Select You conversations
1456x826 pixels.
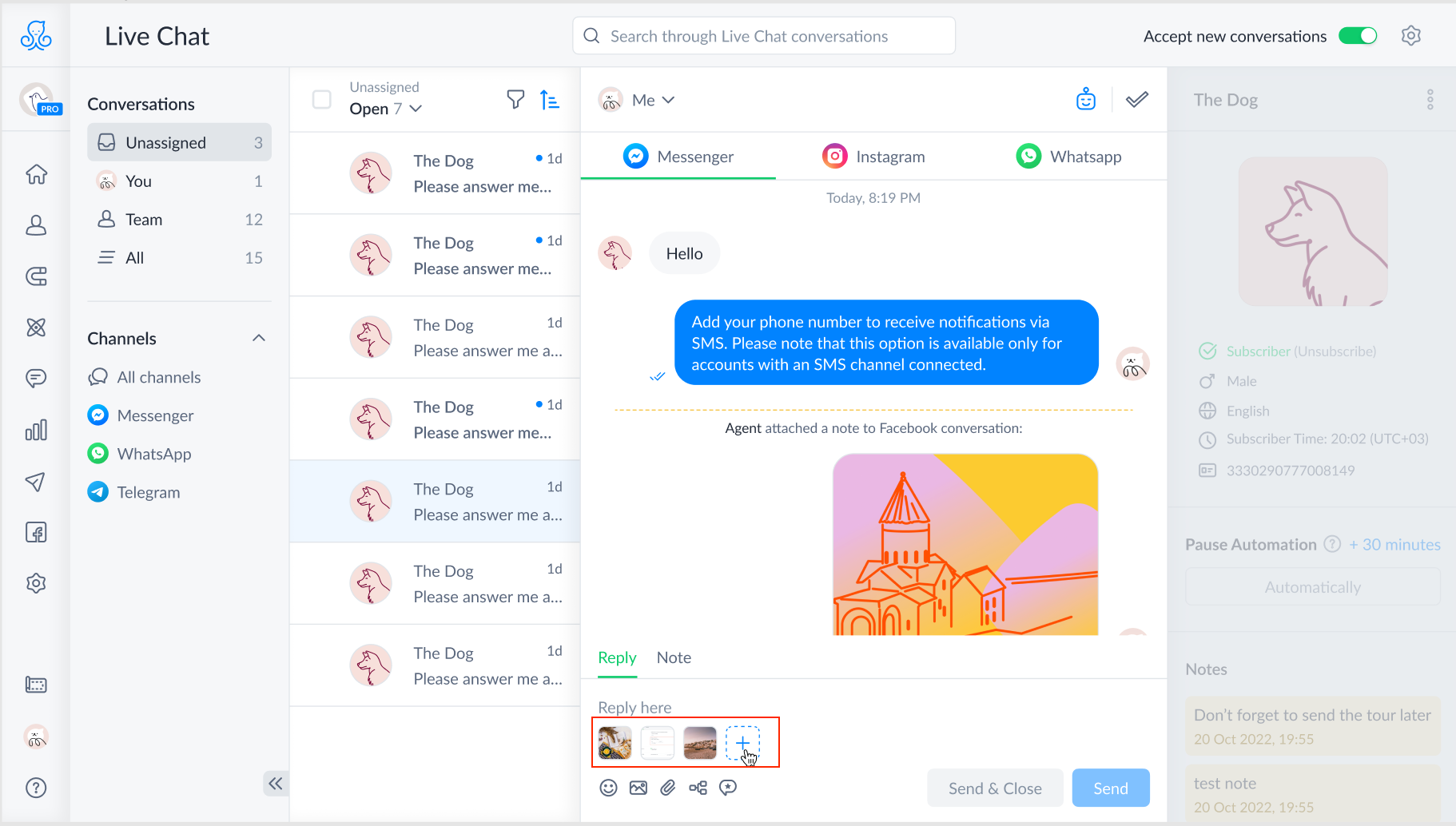point(180,181)
